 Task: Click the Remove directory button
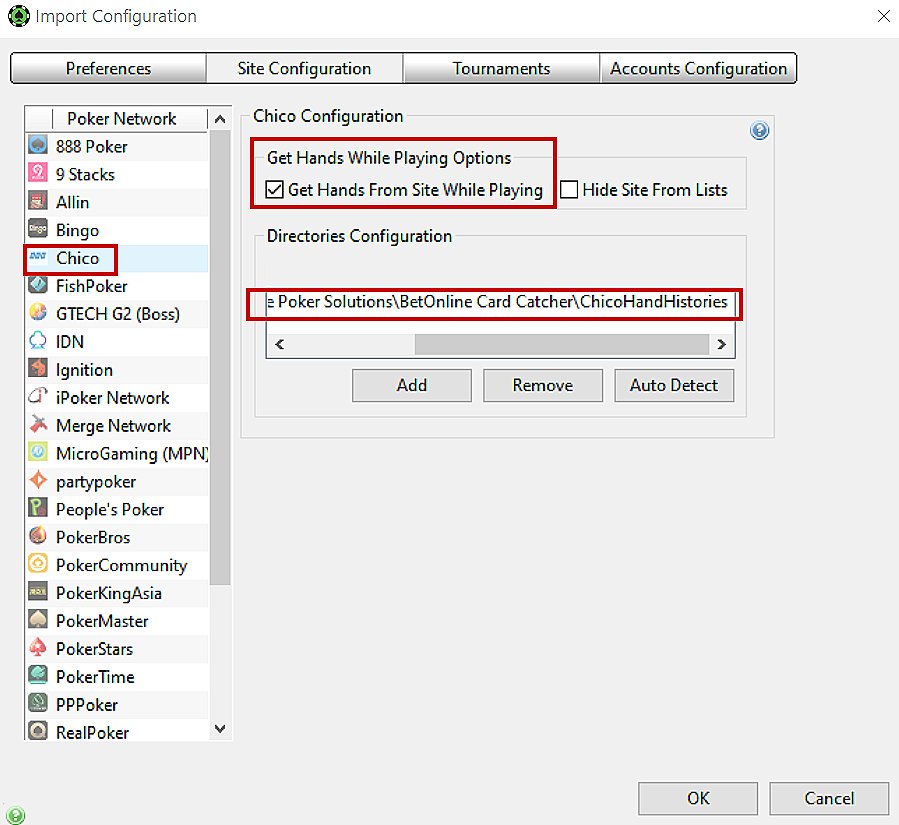[543, 385]
